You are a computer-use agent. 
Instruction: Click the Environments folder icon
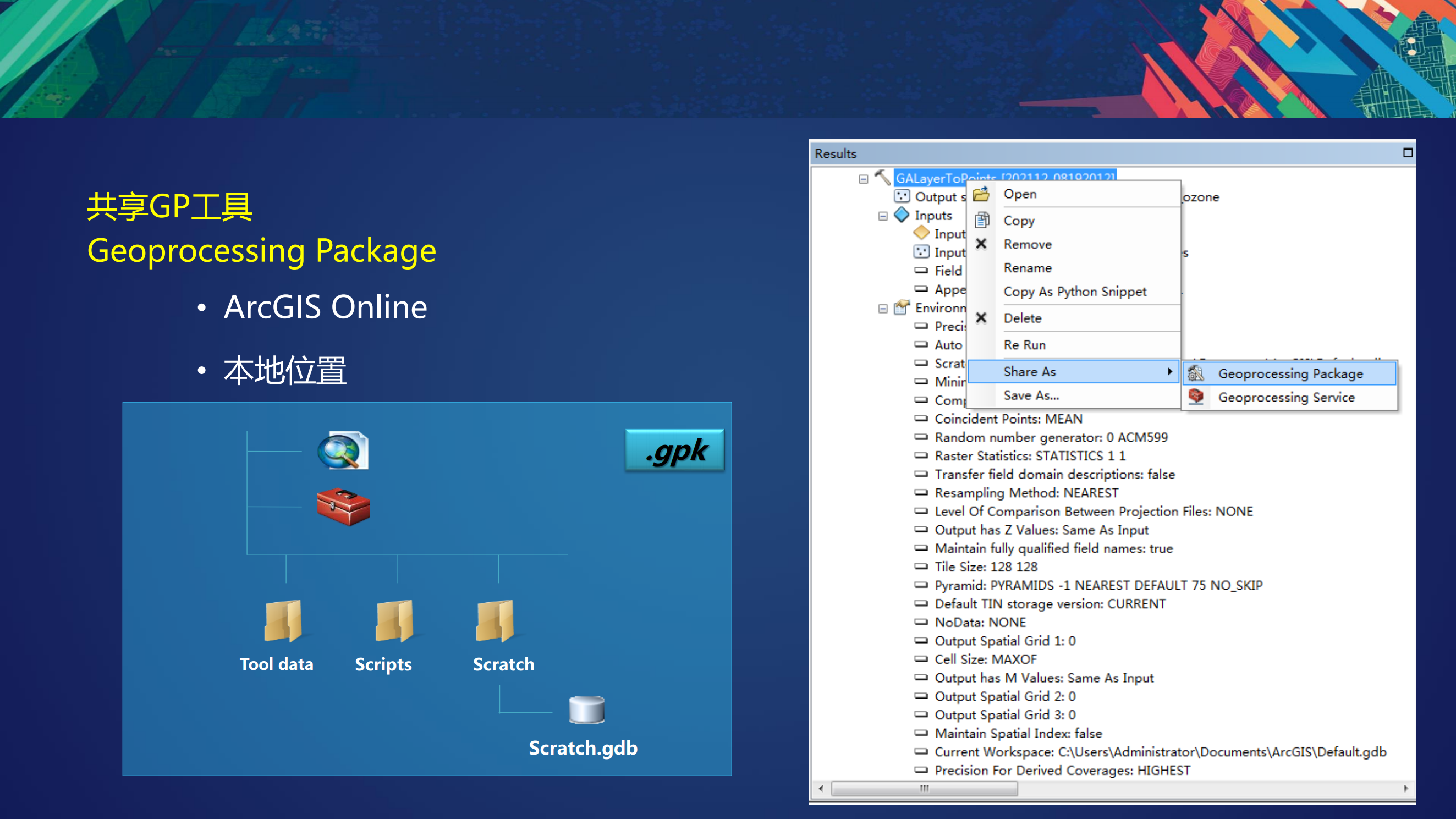pyautogui.click(x=902, y=307)
